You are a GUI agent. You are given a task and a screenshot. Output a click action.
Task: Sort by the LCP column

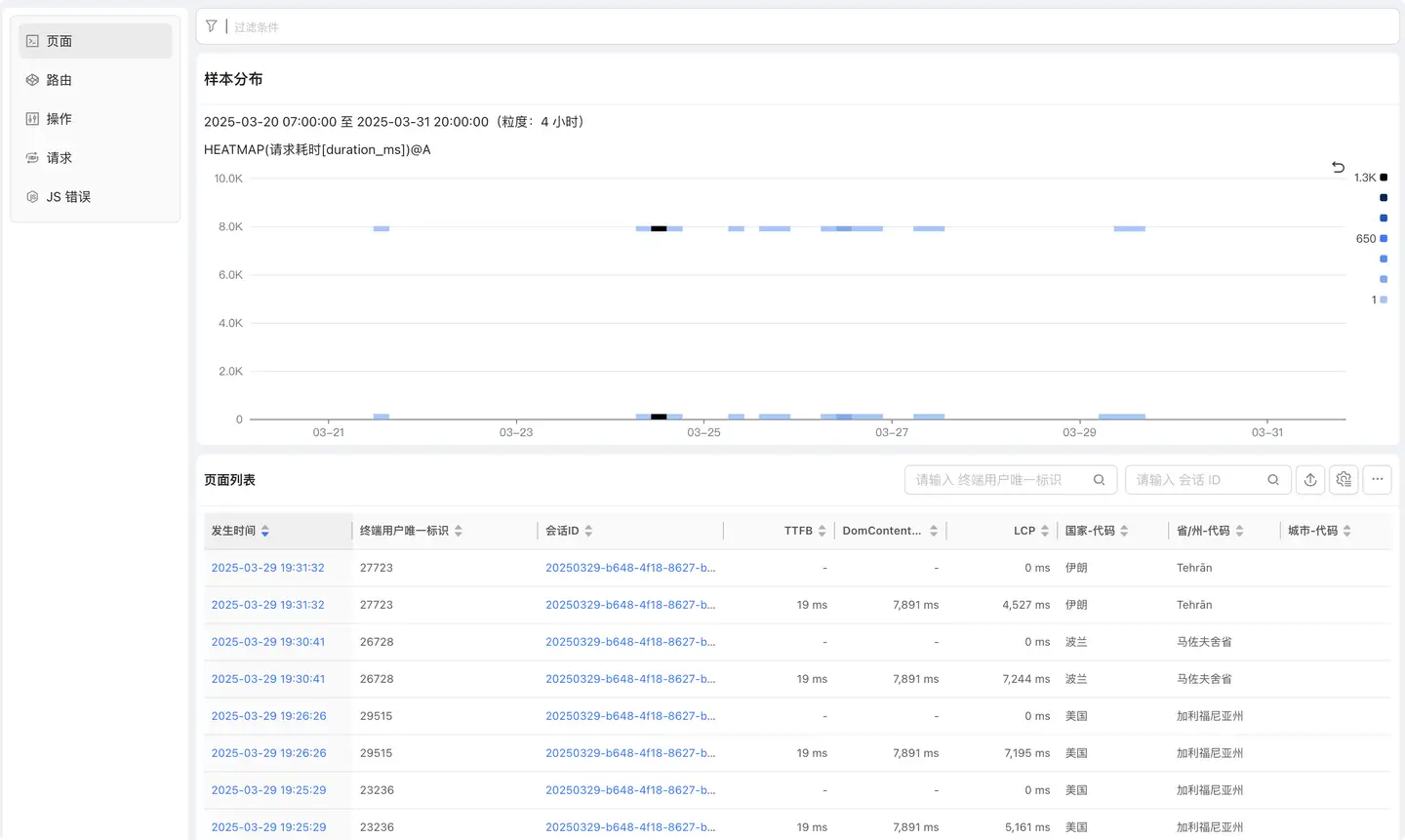(1045, 531)
